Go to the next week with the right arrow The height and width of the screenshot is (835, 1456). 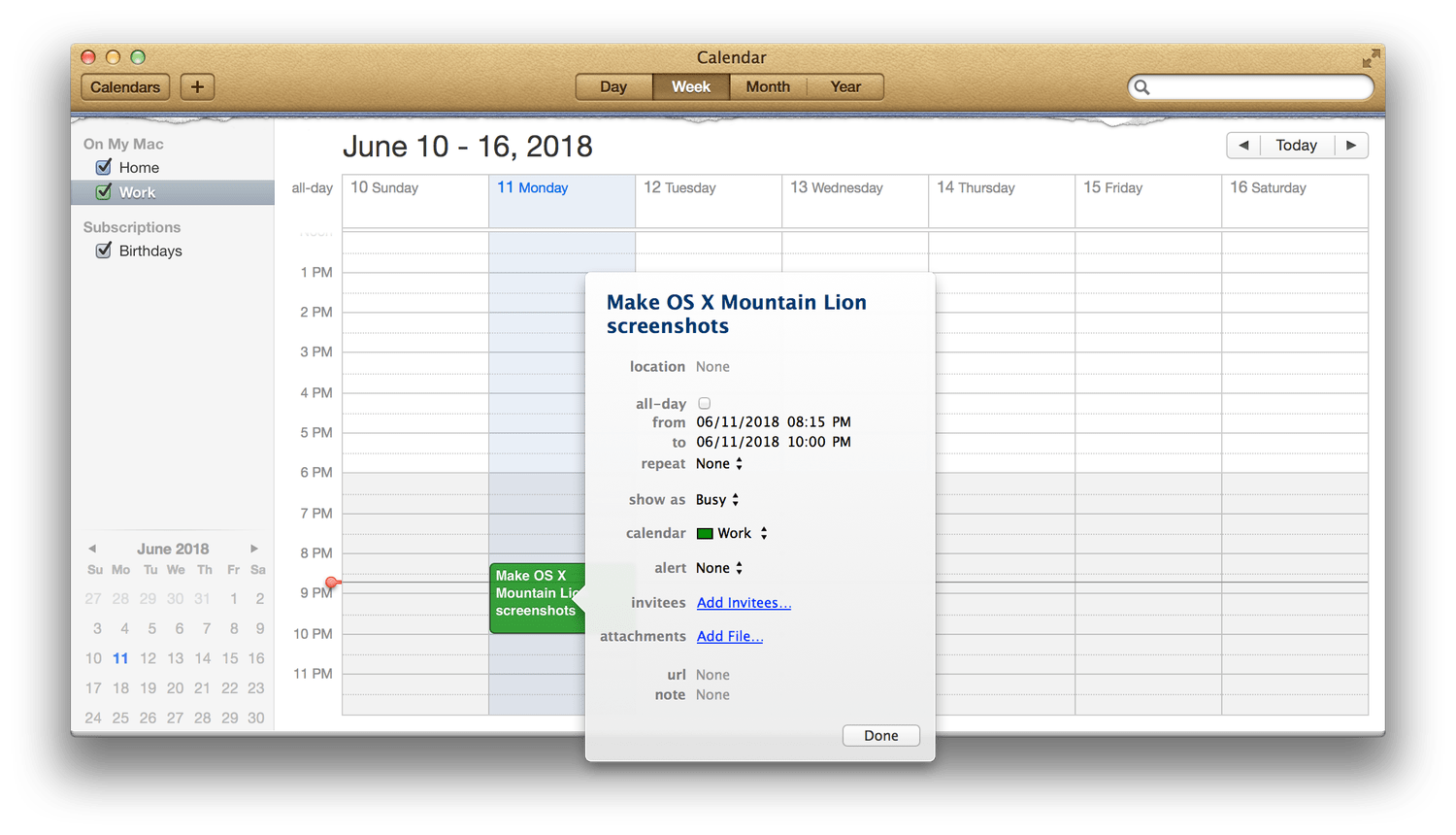coord(1351,145)
